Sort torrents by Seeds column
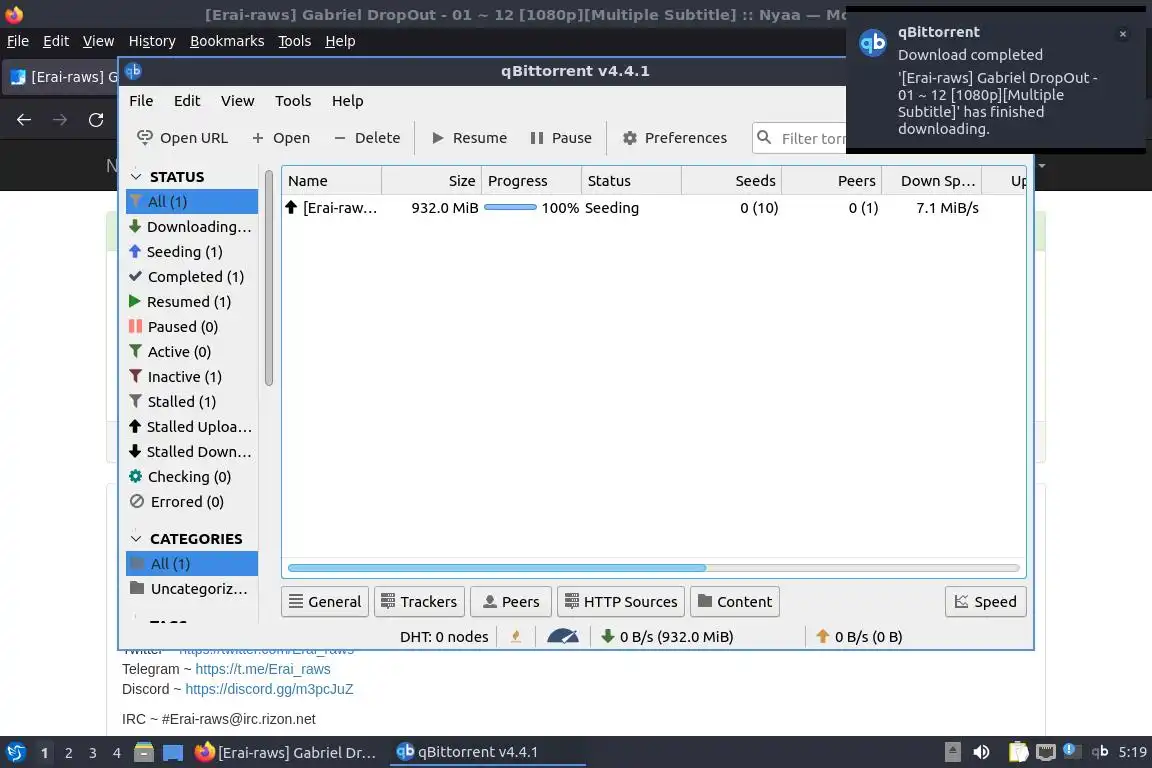The width and height of the screenshot is (1152, 768). click(731, 181)
